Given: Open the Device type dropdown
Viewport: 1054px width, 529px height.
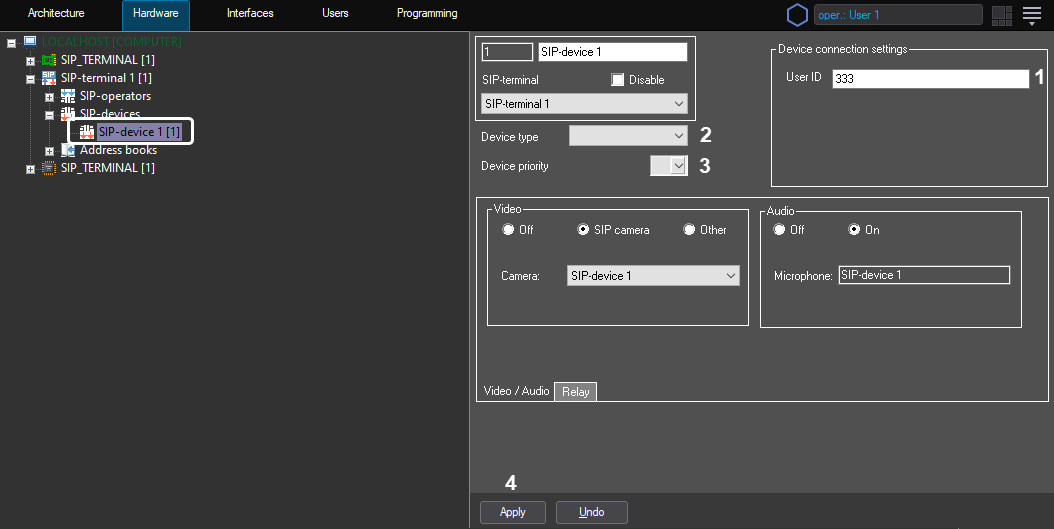Looking at the screenshot, I should pos(628,136).
